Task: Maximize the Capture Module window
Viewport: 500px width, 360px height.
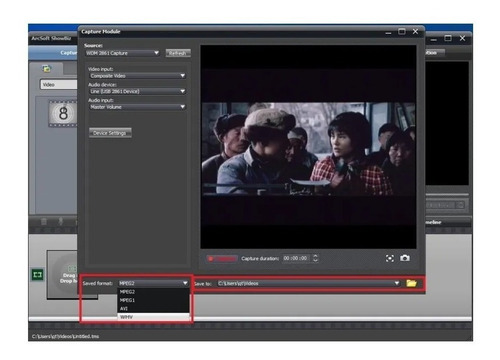Action: point(402,32)
